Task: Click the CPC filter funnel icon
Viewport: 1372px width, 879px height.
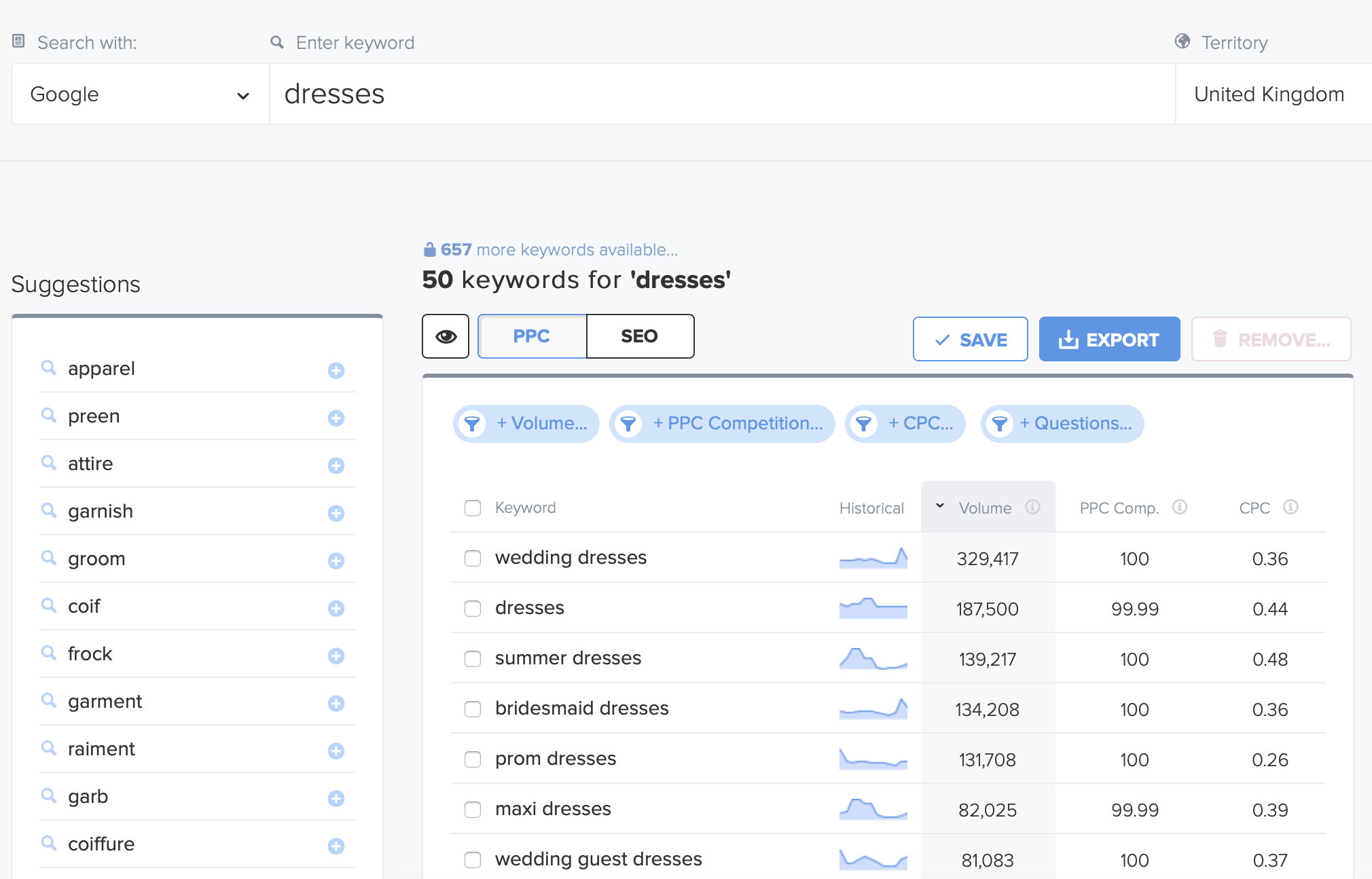Action: pyautogui.click(x=863, y=424)
